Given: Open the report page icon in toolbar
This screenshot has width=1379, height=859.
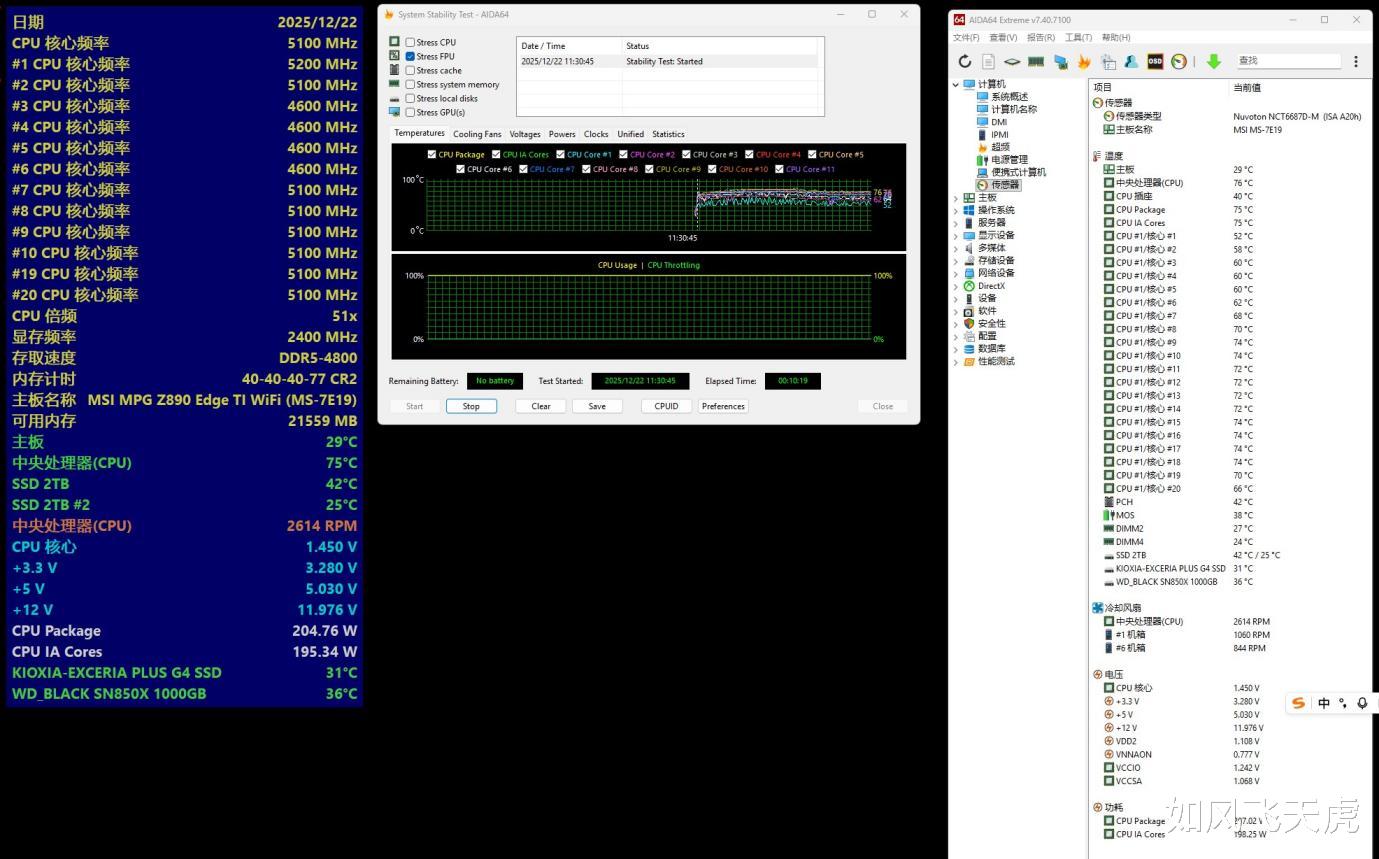Looking at the screenshot, I should [988, 61].
